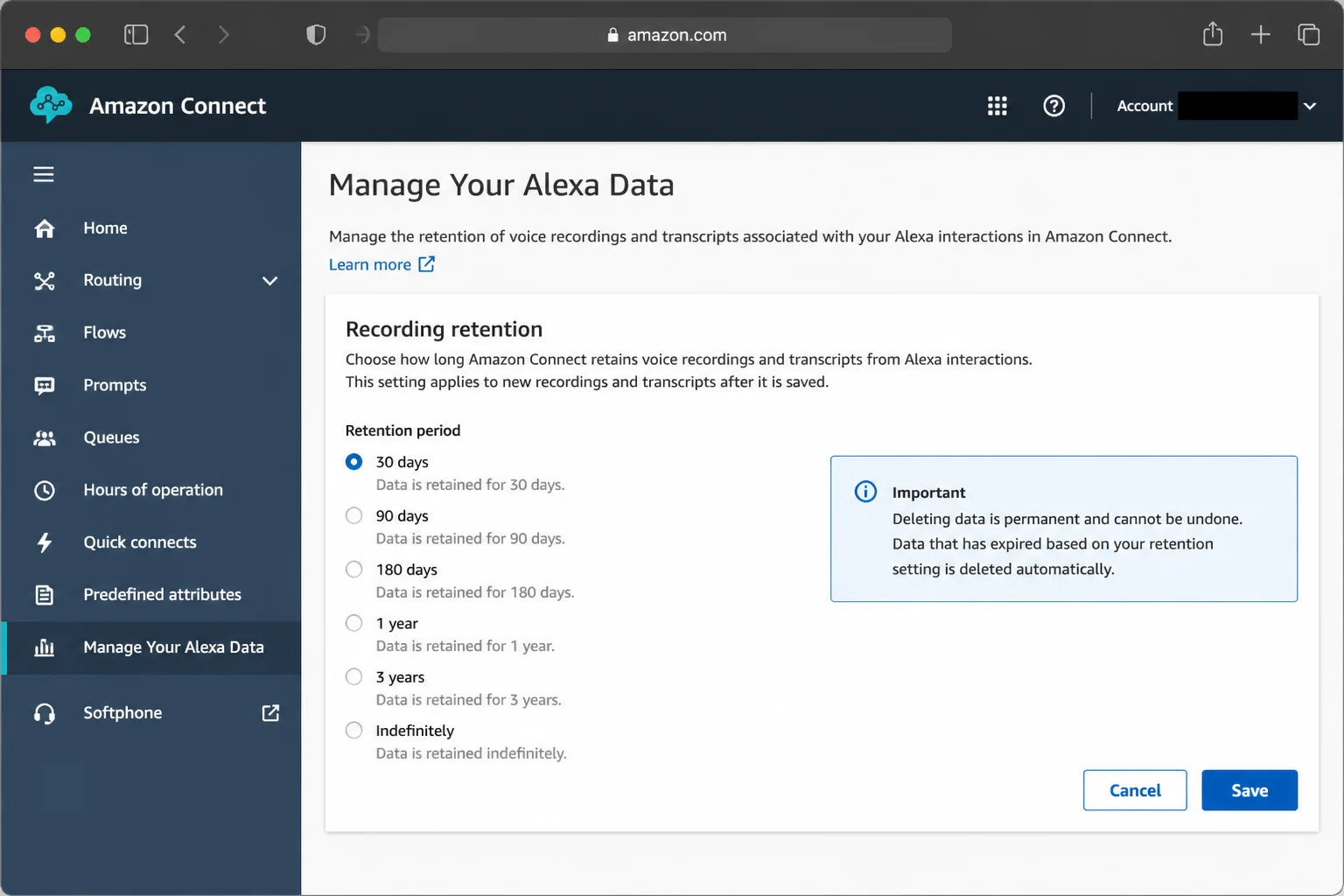Screen dimensions: 1344x896
Task: Click the Hours of operation clock icon
Action: [x=45, y=491]
